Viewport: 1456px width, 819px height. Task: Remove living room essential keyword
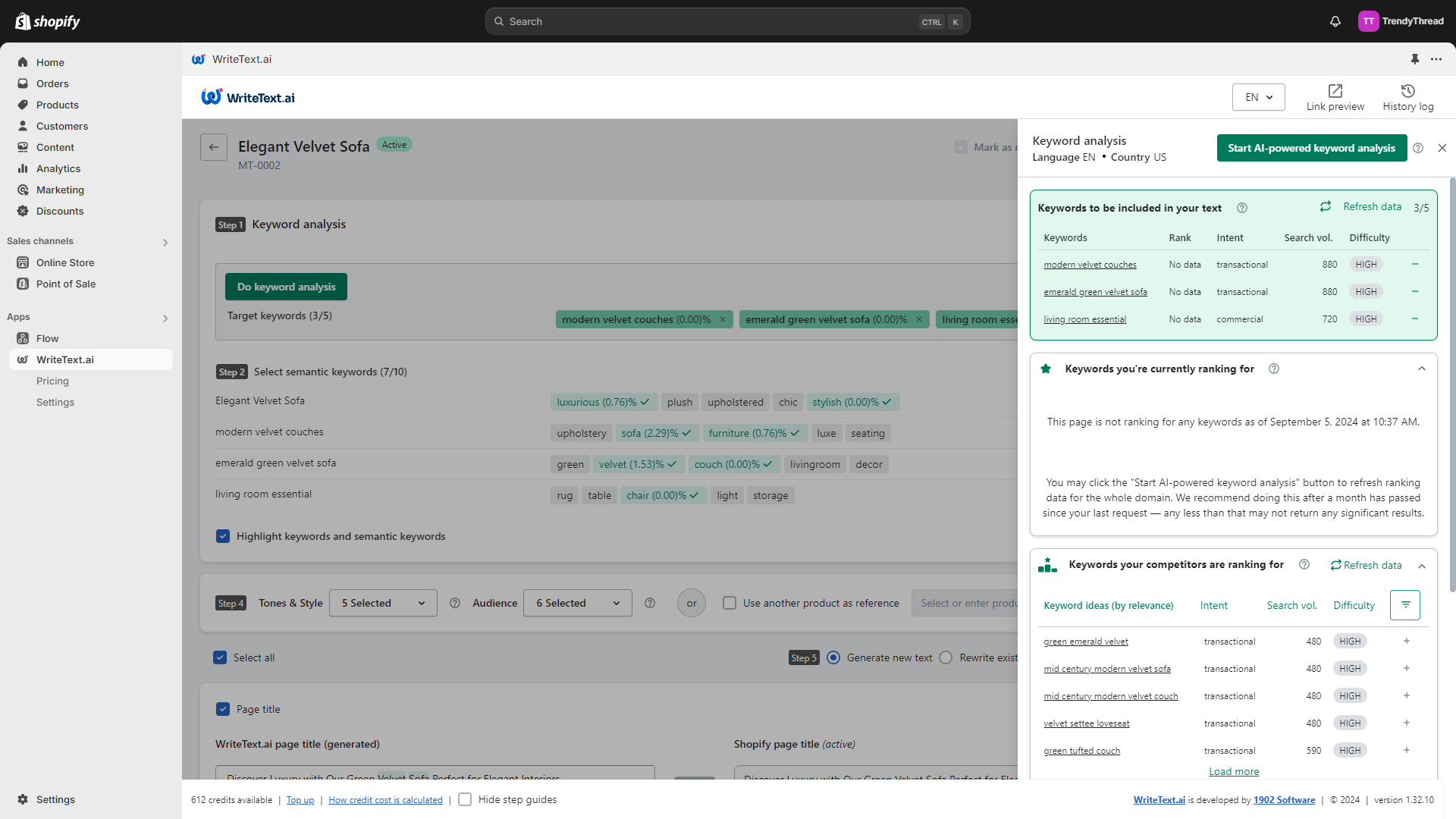(x=1415, y=318)
